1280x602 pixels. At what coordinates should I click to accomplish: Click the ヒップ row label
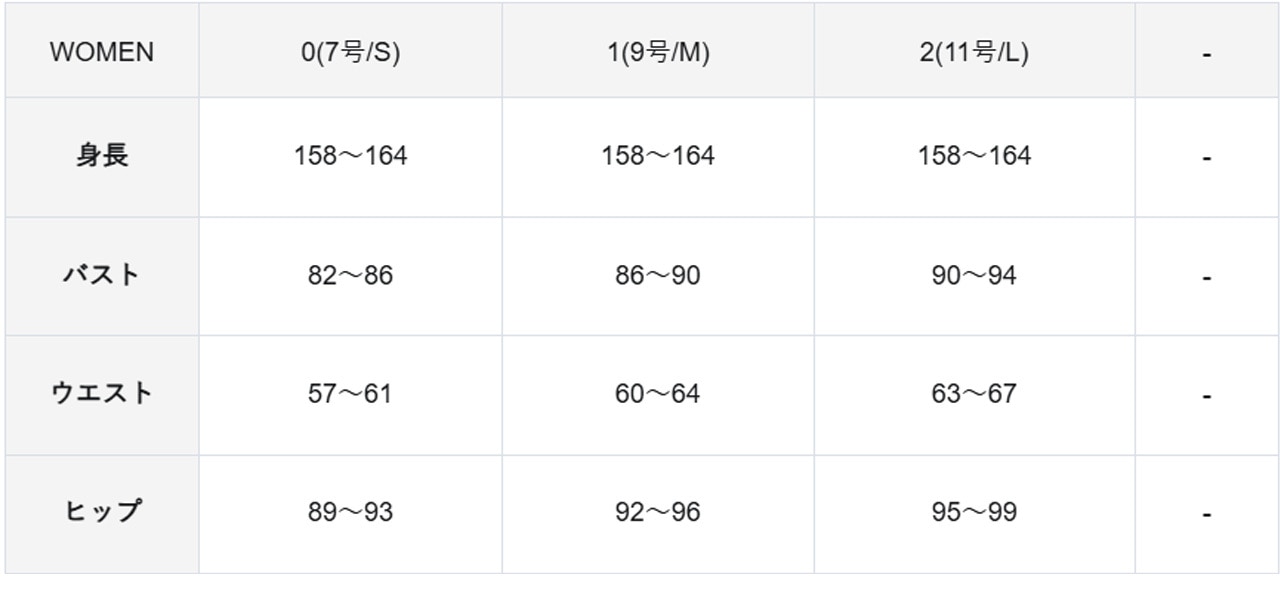102,512
